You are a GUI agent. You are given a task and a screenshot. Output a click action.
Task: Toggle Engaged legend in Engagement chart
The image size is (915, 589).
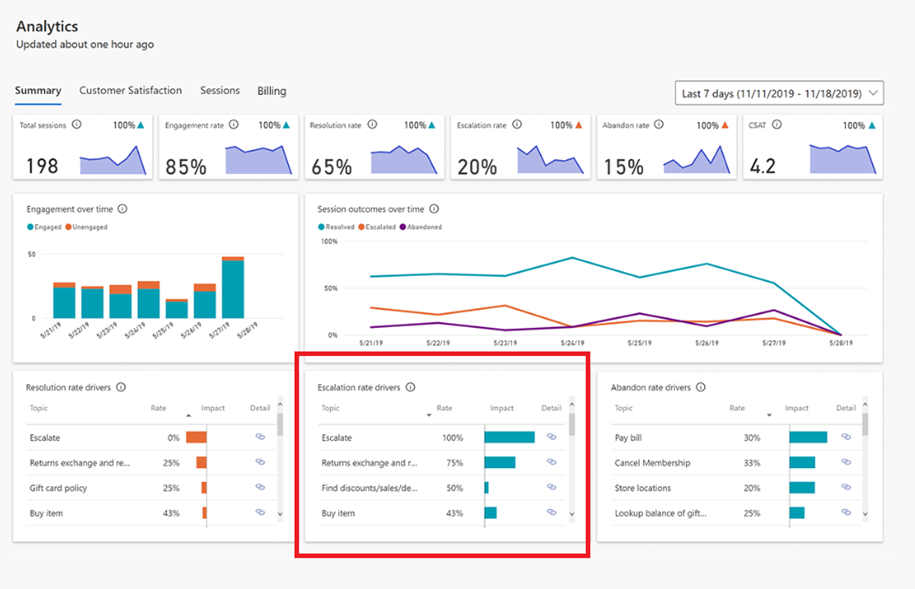point(44,227)
